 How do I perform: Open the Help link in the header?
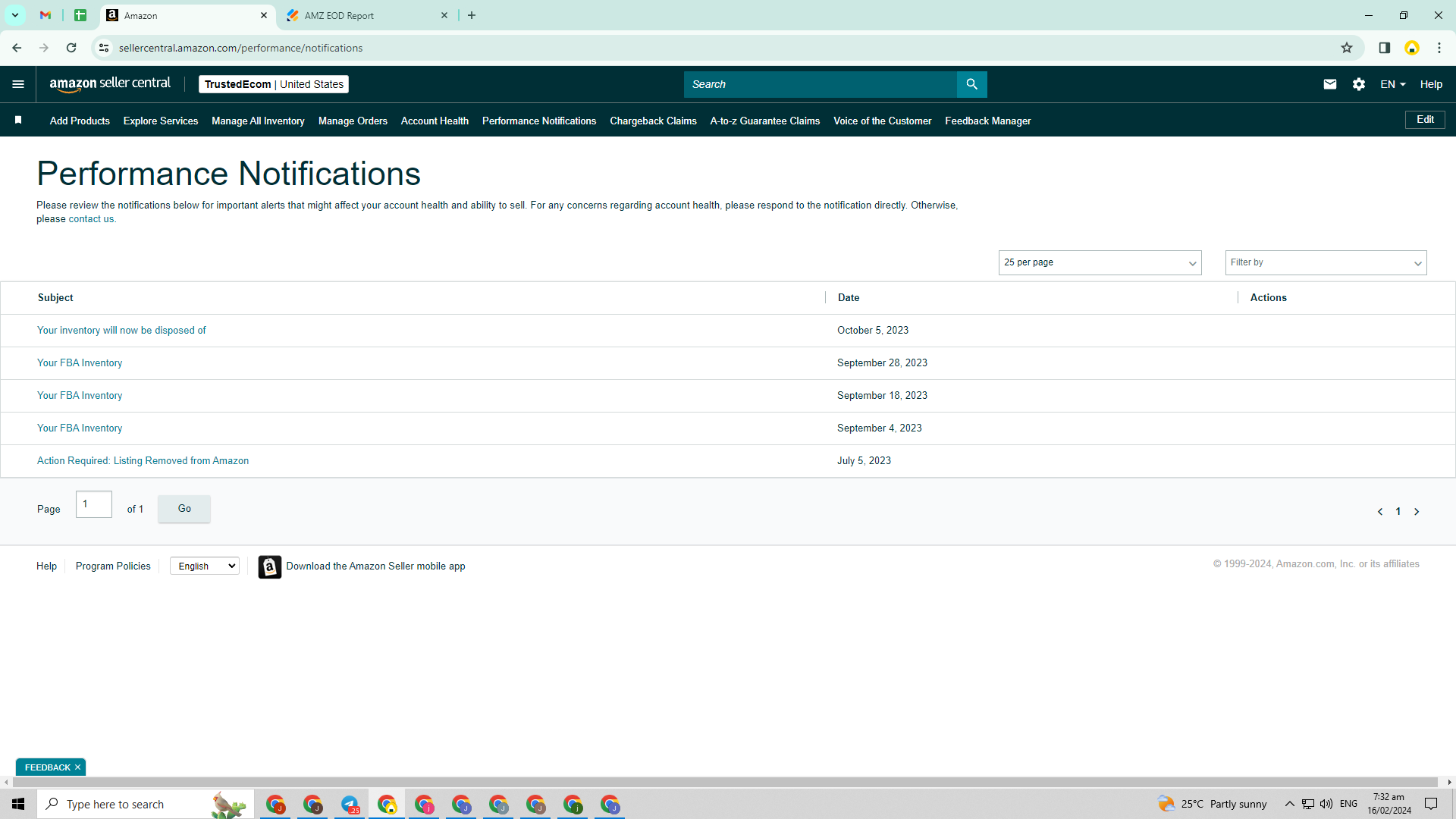[1431, 84]
